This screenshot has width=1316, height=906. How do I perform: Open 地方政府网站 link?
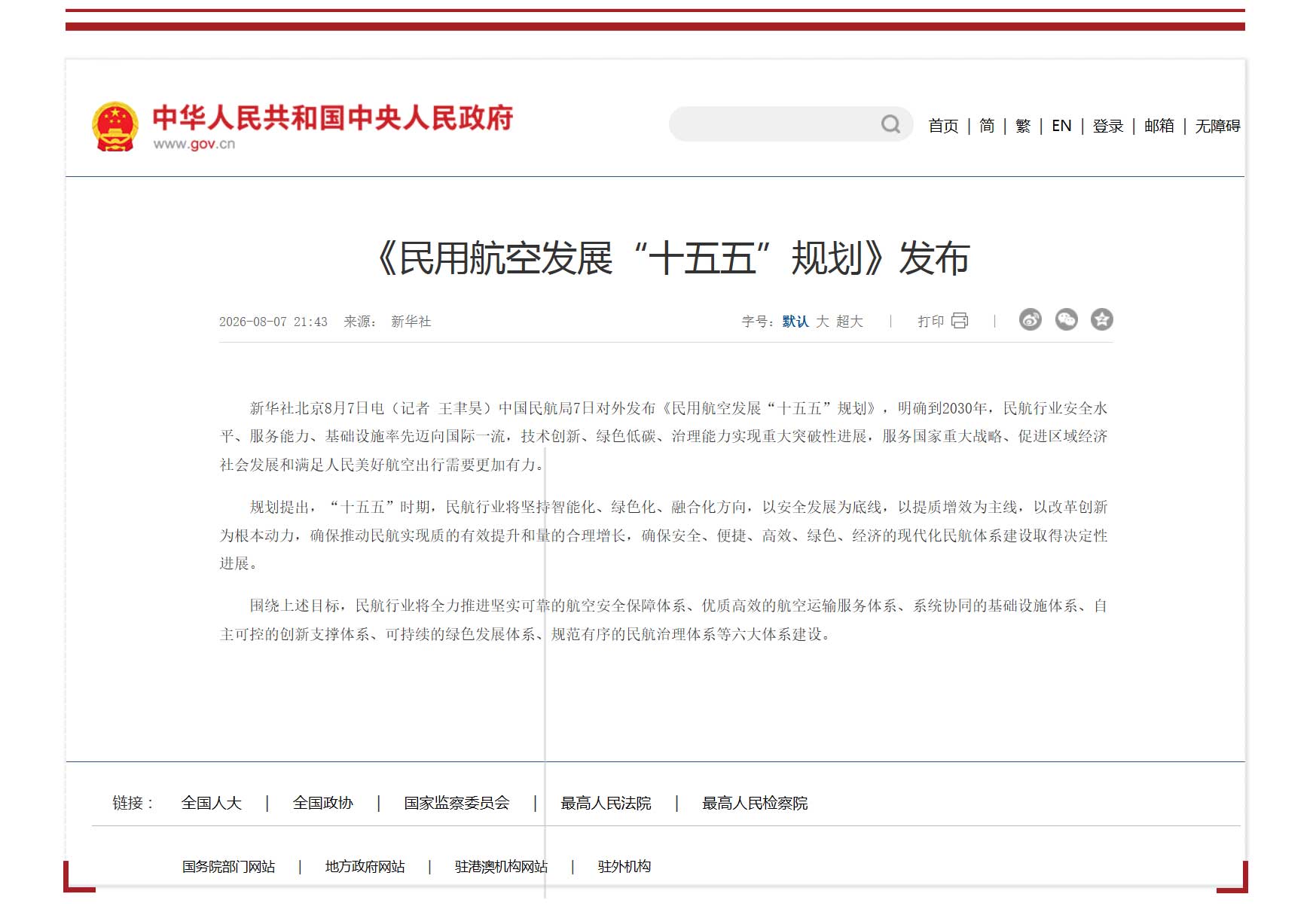pos(365,867)
